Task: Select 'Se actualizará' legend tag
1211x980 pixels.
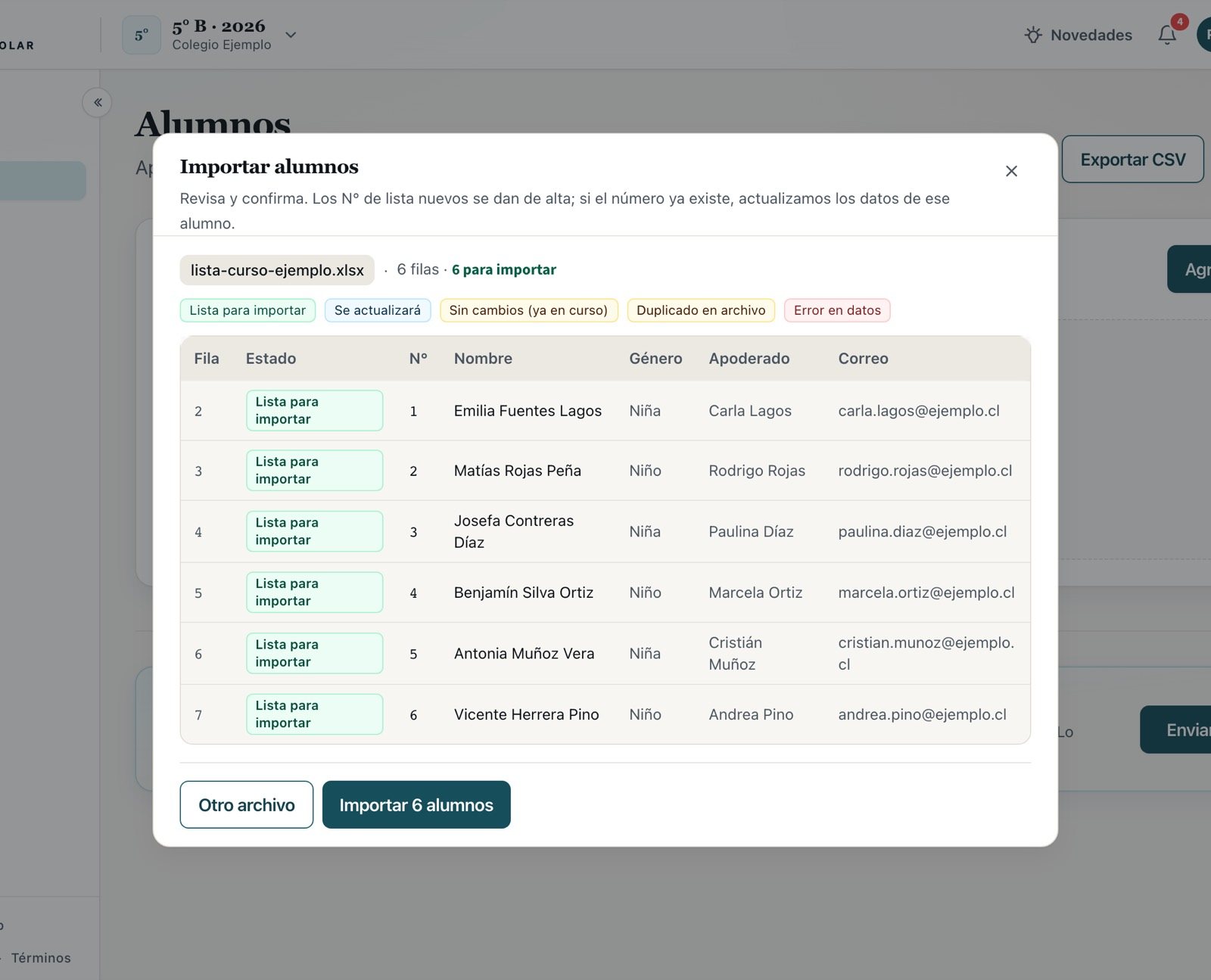Action: coord(378,310)
